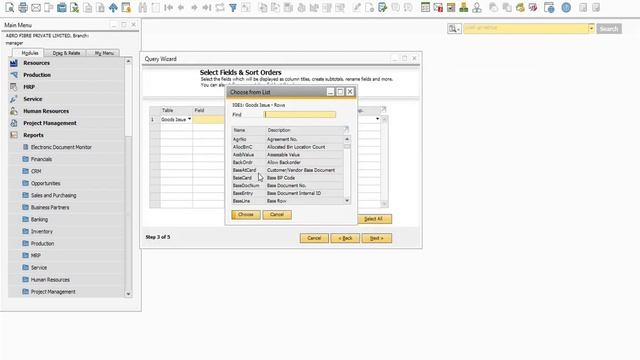This screenshot has width=640, height=360.
Task: Go Back in the Query Wizard
Action: point(345,238)
